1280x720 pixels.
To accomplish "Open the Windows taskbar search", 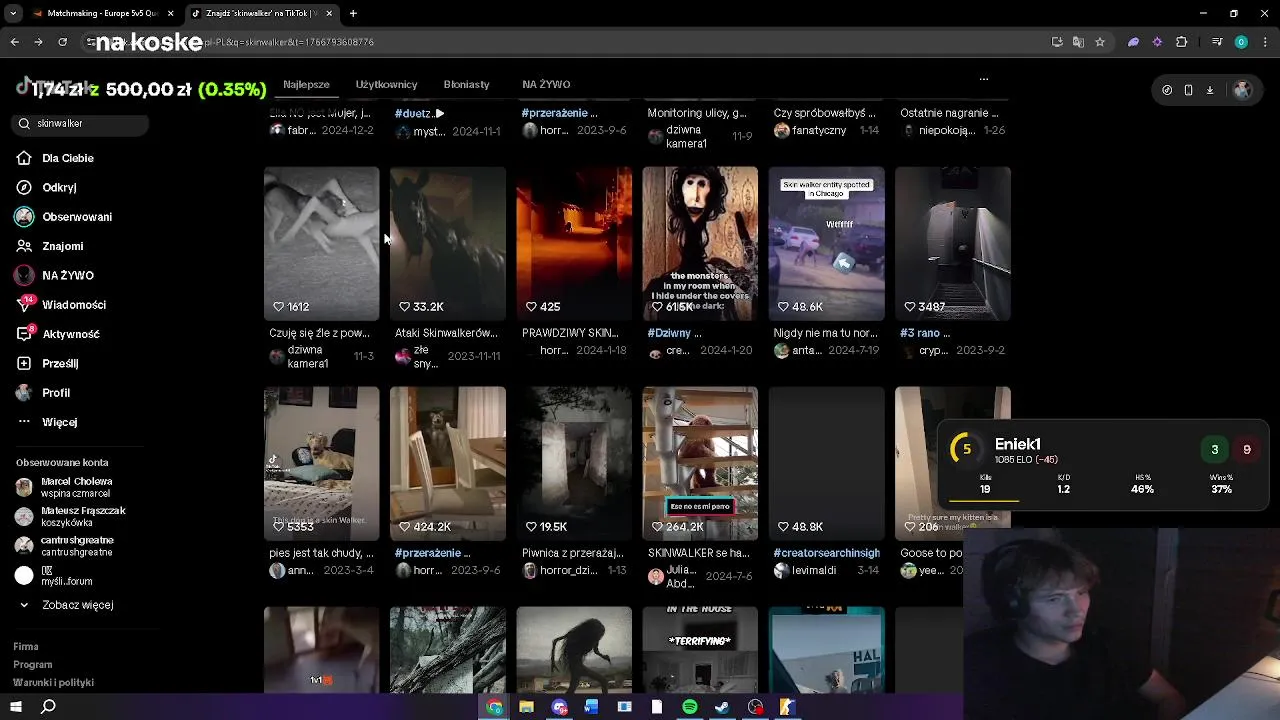I will (48, 707).
